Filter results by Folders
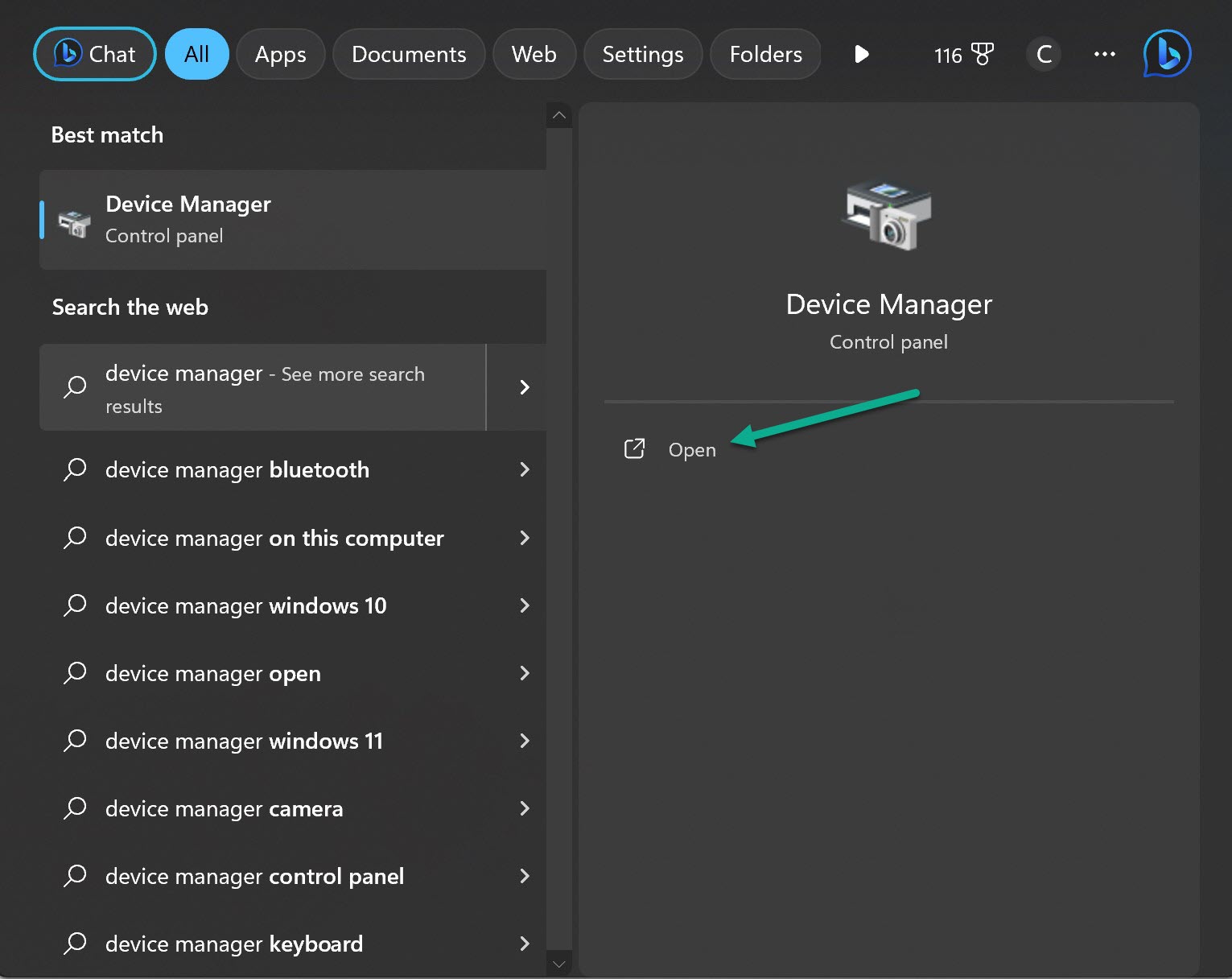Screen dimensions: 1232x979 tap(765, 54)
